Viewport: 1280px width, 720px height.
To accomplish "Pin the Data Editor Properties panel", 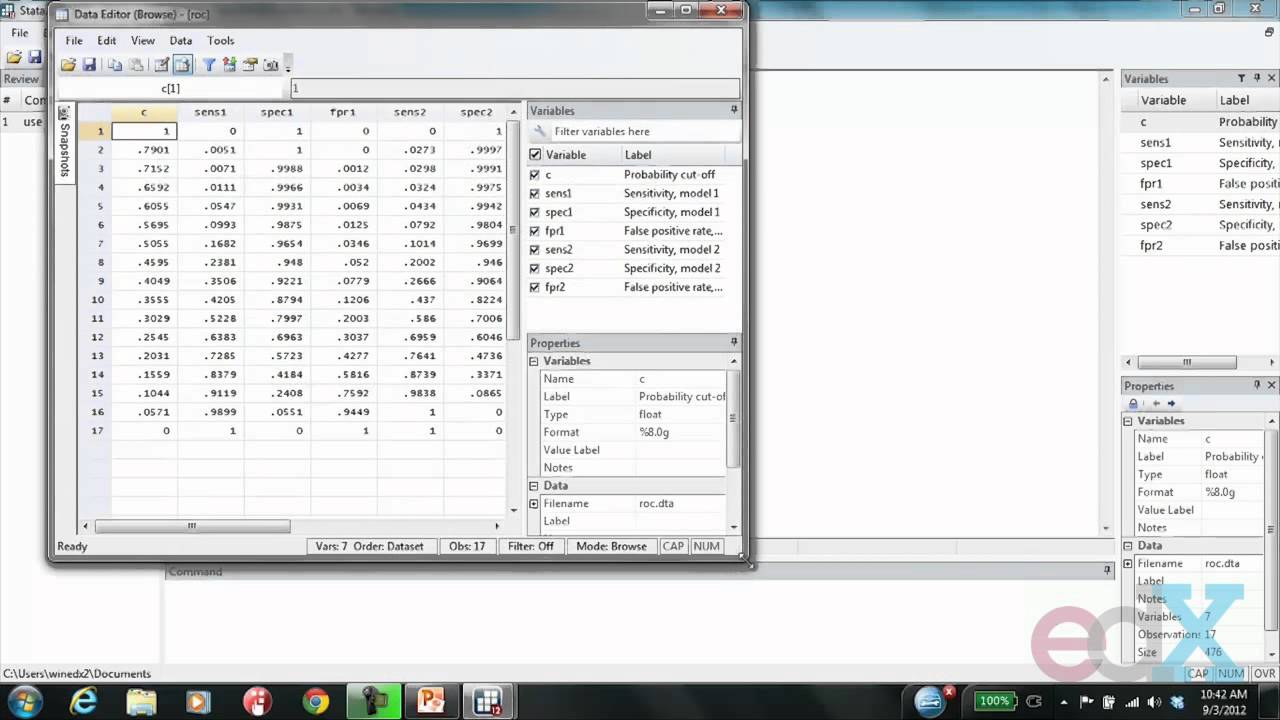I will (734, 342).
